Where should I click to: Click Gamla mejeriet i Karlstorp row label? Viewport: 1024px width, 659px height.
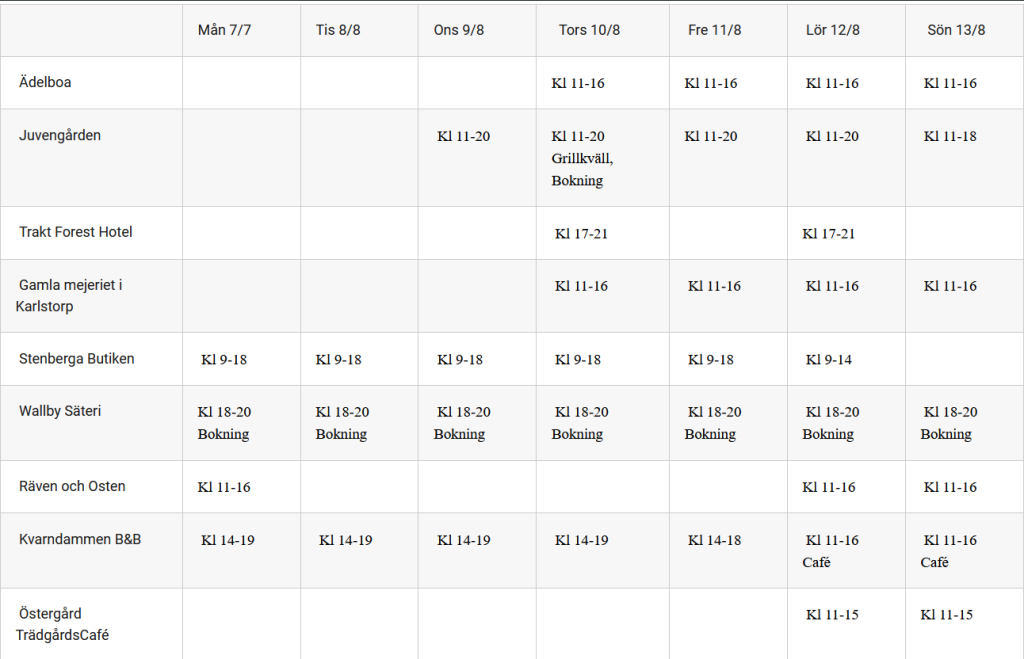[x=69, y=295]
